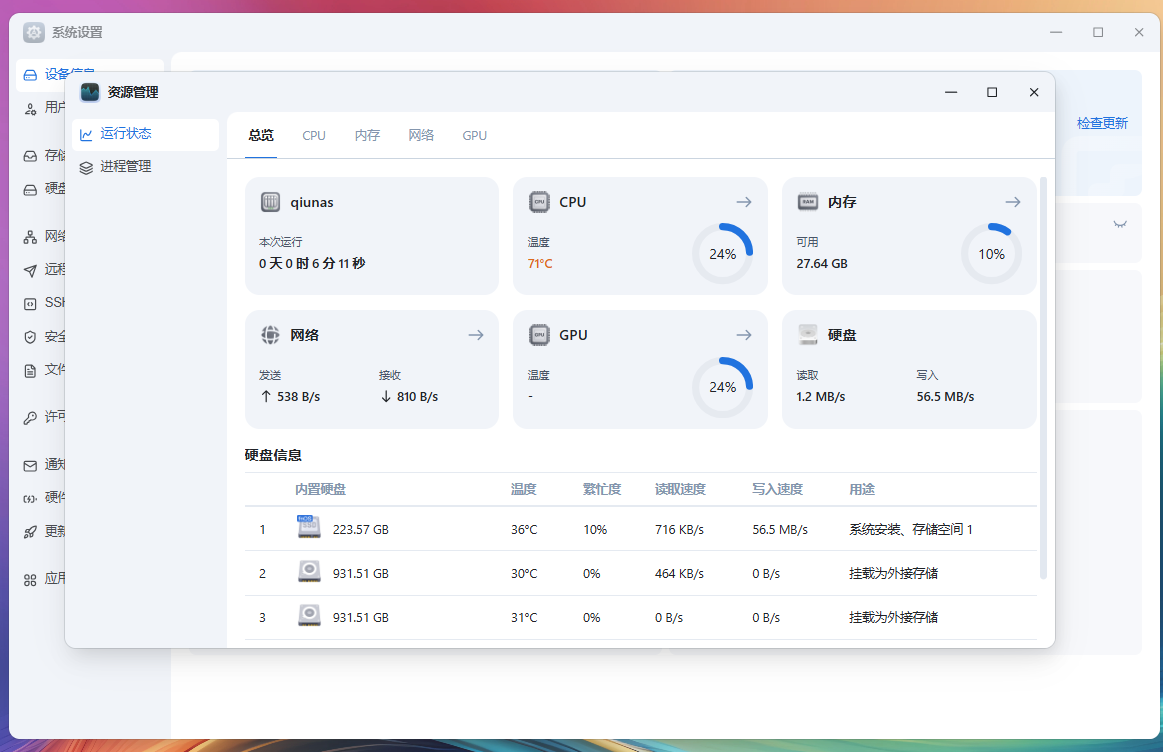Select 运行状态 in the sidebar
Image resolution: width=1163 pixels, height=752 pixels.
coord(125,134)
